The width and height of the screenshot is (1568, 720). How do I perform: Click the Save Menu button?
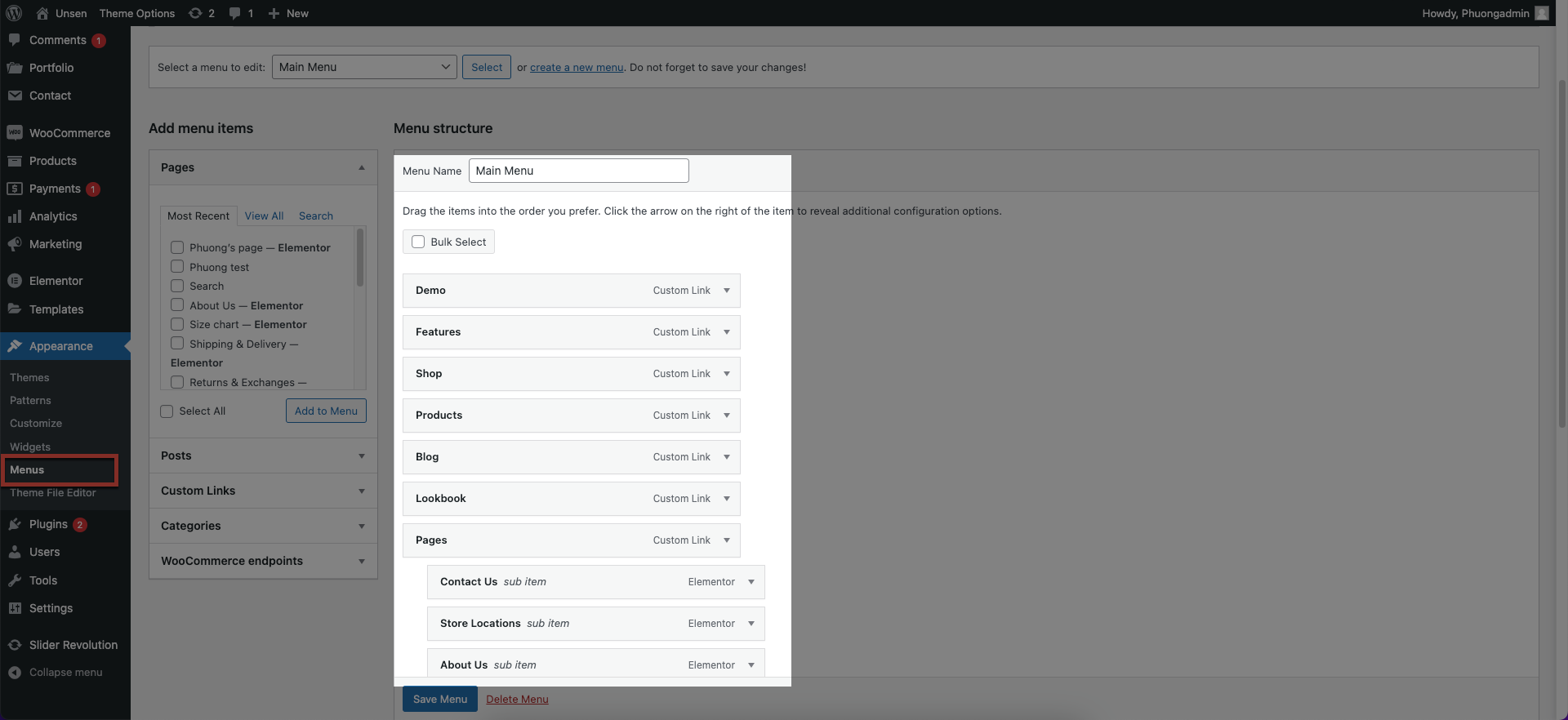(x=440, y=699)
